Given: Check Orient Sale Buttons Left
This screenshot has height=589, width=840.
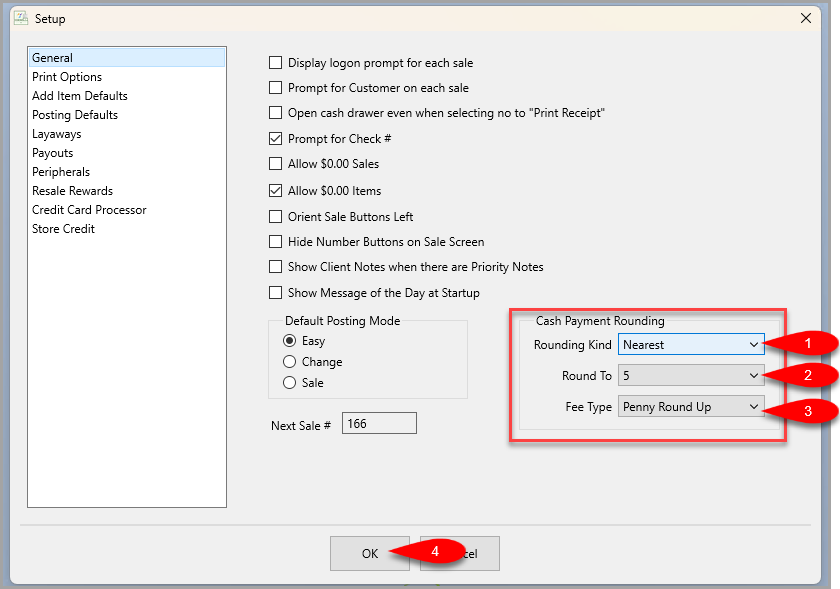Looking at the screenshot, I should 275,217.
